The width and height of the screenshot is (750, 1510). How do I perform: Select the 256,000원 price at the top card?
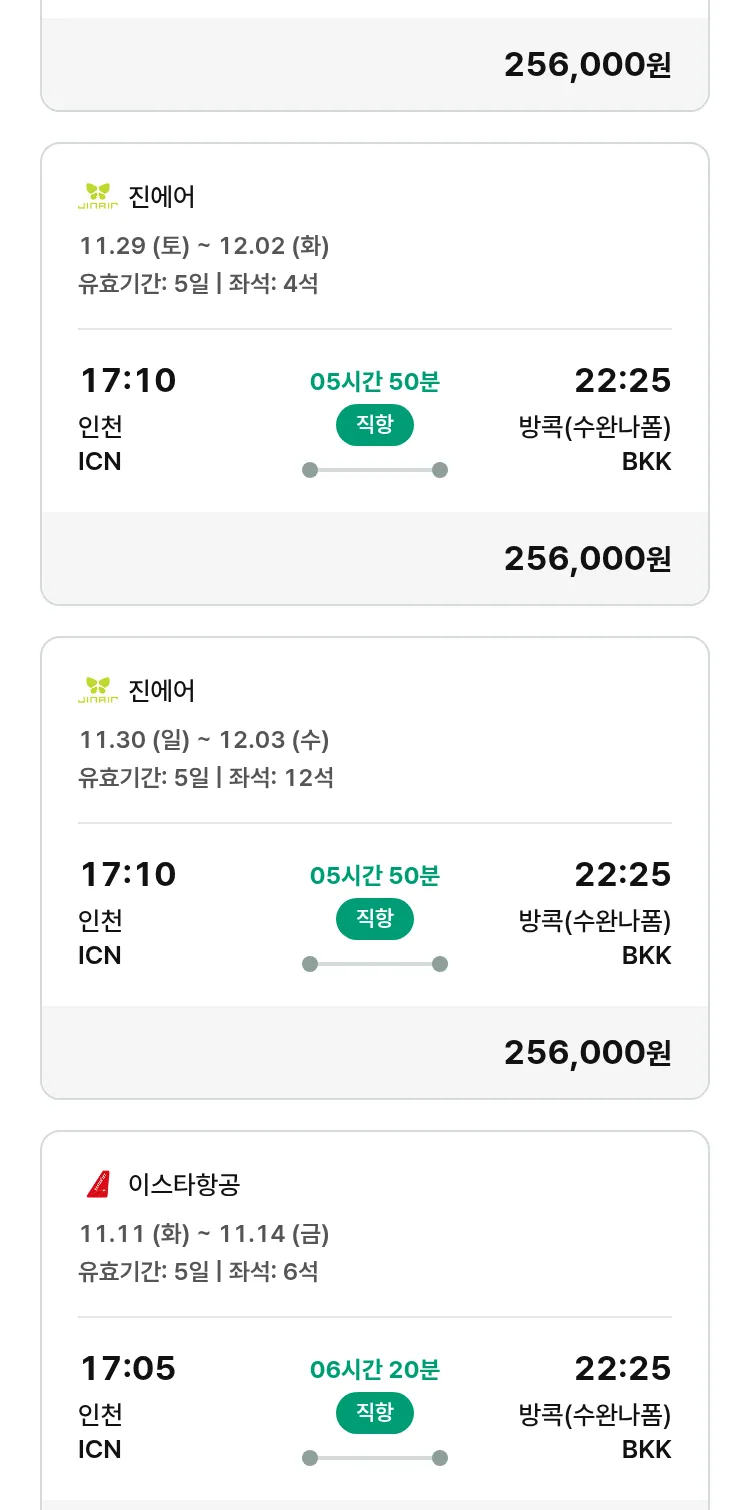point(587,65)
